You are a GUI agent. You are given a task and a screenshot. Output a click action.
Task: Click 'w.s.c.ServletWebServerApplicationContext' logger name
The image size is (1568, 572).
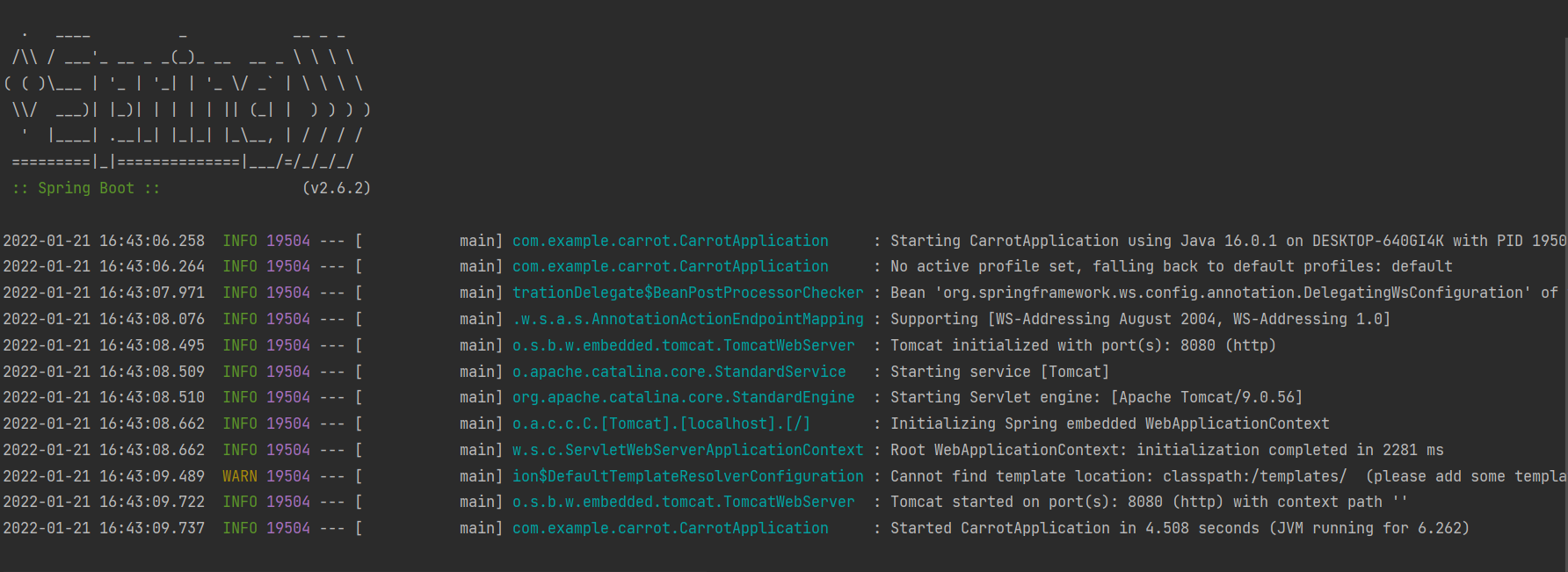coord(688,450)
